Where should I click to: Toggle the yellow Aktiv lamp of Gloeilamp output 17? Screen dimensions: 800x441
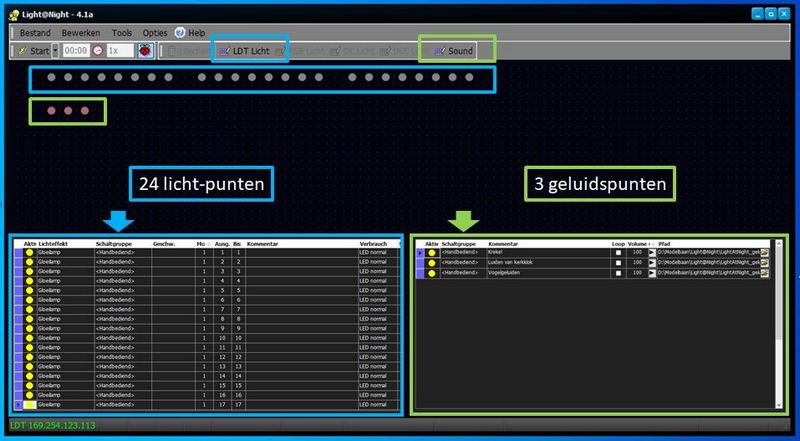pyautogui.click(x=30, y=405)
